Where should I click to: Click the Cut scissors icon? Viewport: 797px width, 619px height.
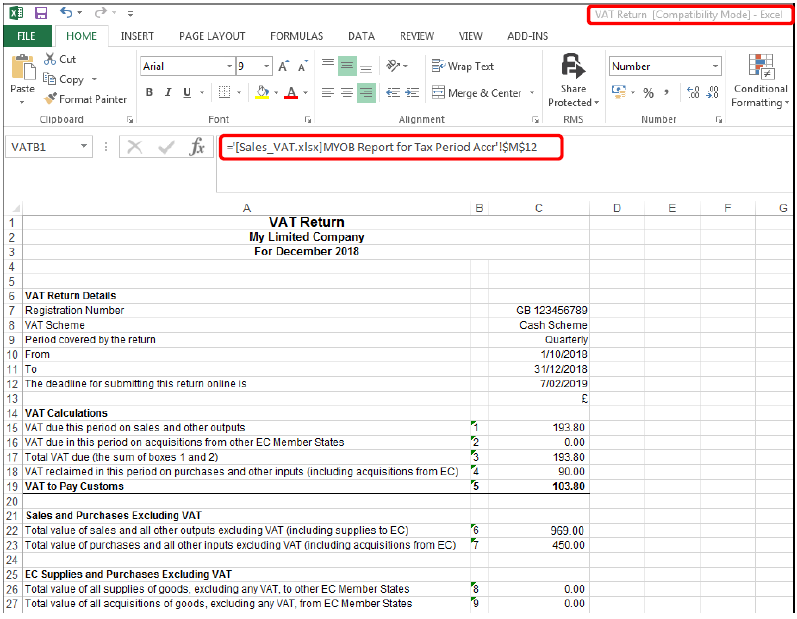[x=50, y=59]
